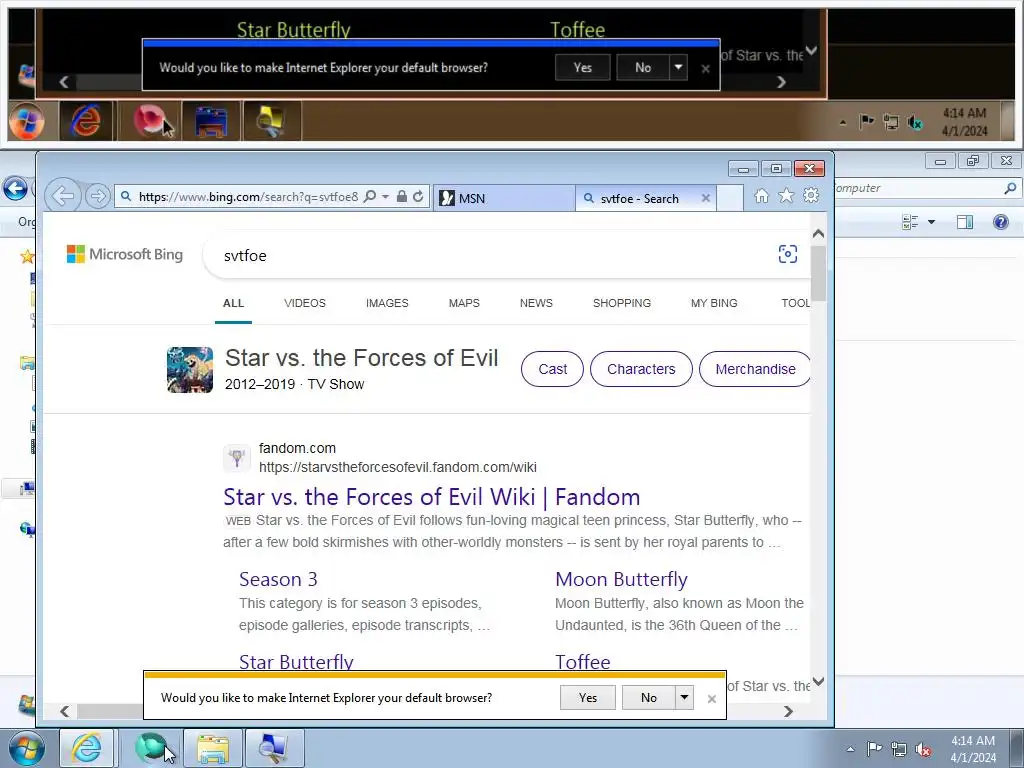Open Windows Explorer folder on taskbar

point(213,748)
